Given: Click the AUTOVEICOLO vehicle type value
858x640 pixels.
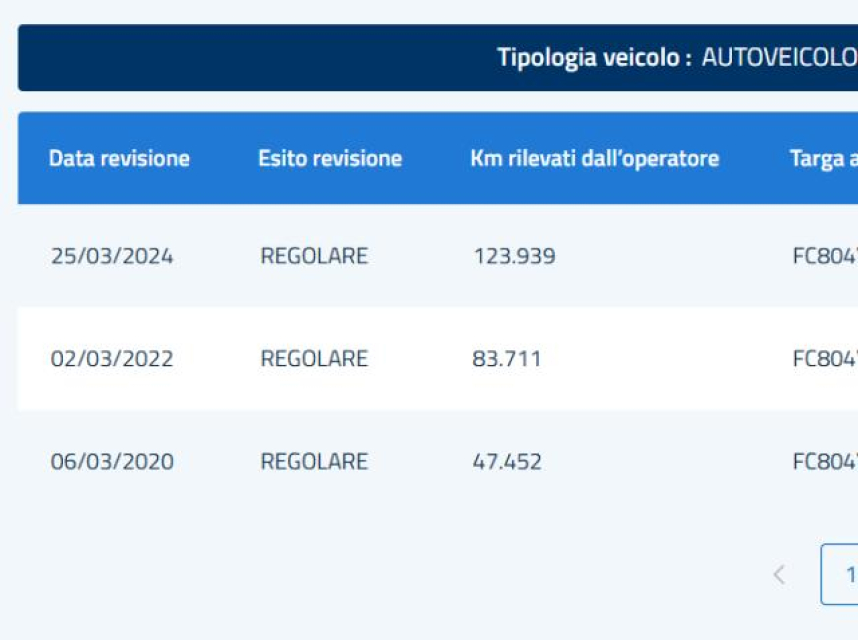Looking at the screenshot, I should (x=779, y=57).
